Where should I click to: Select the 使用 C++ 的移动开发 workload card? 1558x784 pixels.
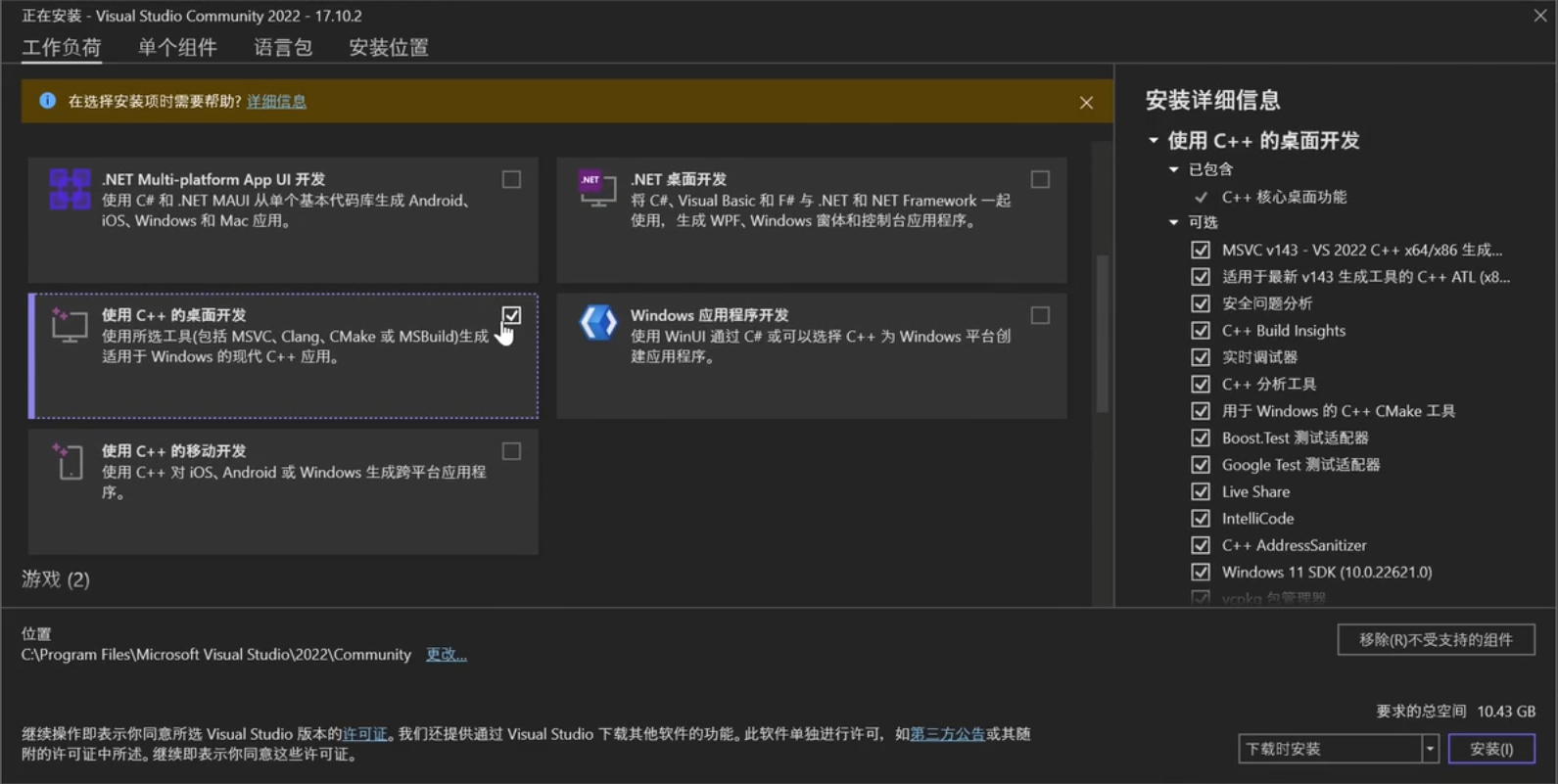[283, 491]
